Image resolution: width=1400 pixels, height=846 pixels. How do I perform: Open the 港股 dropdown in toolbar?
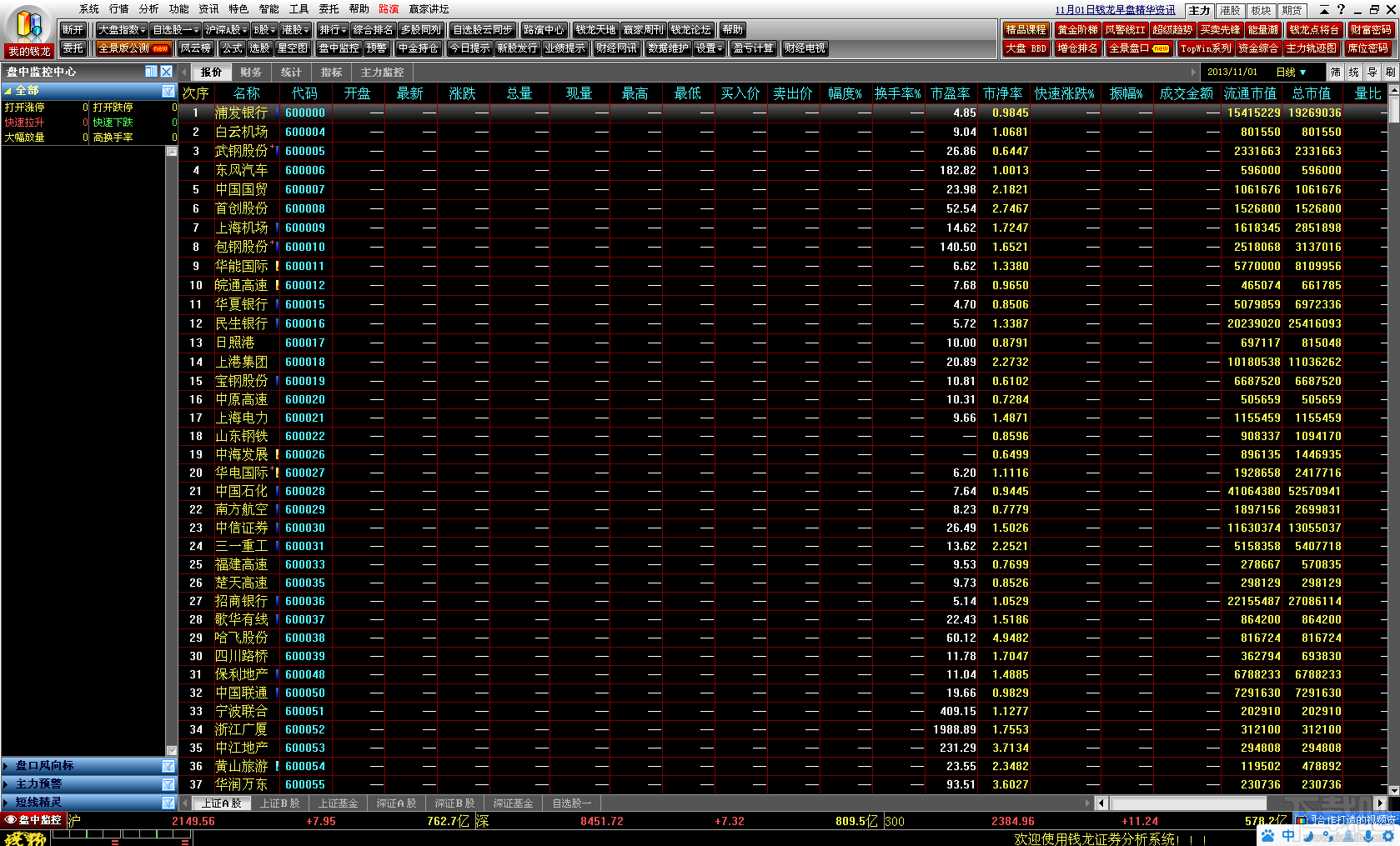click(x=295, y=30)
